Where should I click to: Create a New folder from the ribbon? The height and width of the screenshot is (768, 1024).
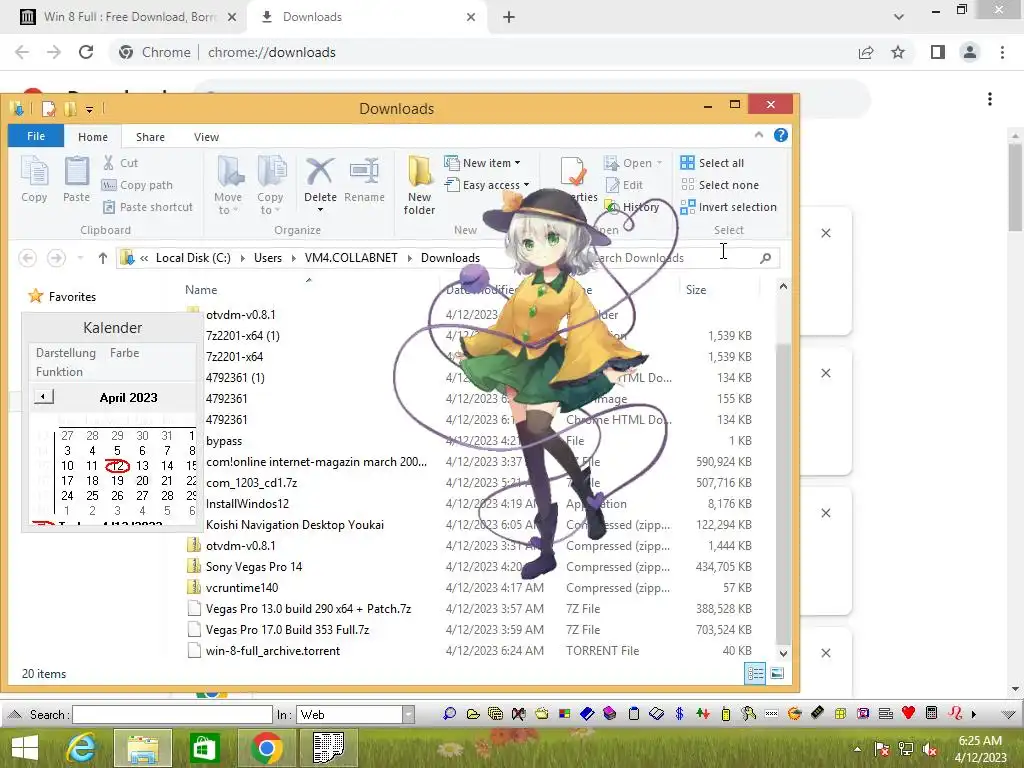tap(419, 186)
